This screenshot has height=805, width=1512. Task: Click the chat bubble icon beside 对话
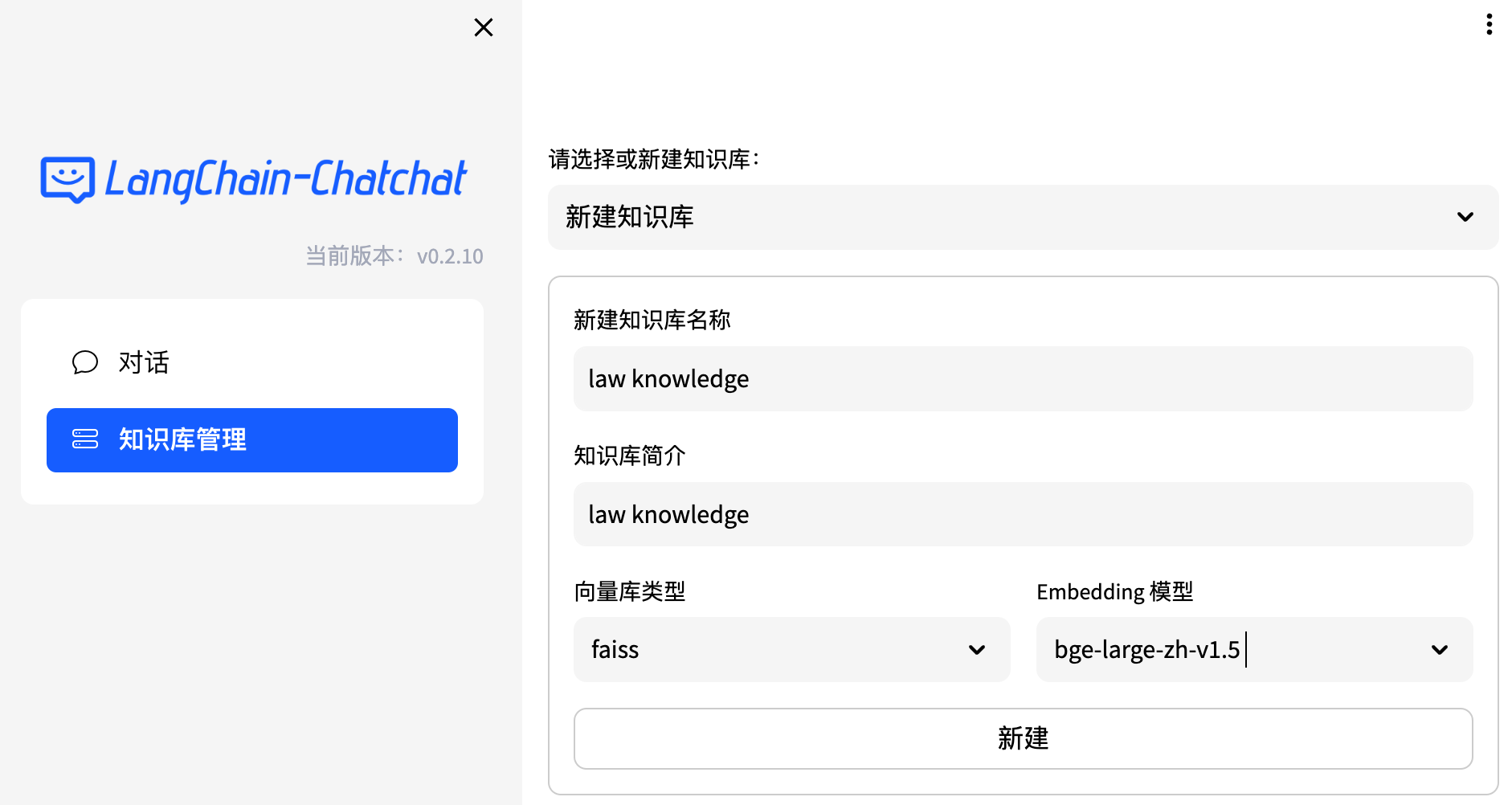85,362
